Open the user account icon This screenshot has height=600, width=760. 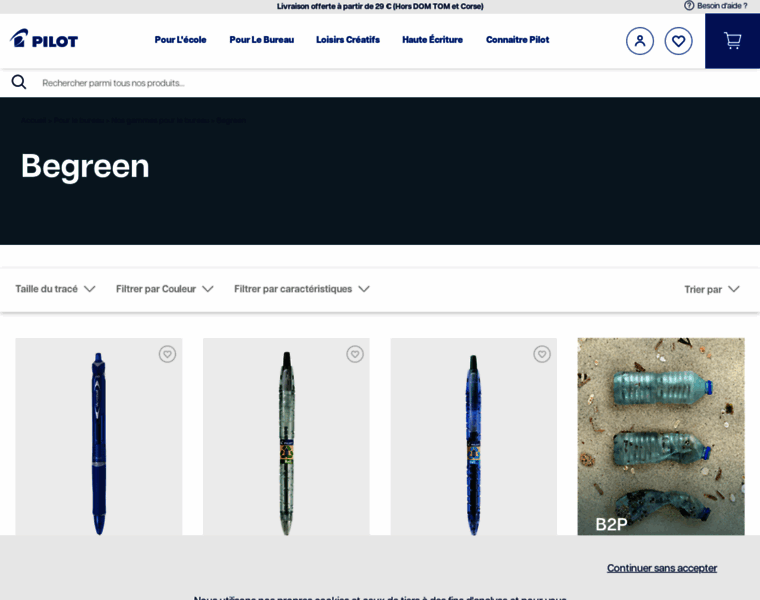(640, 41)
